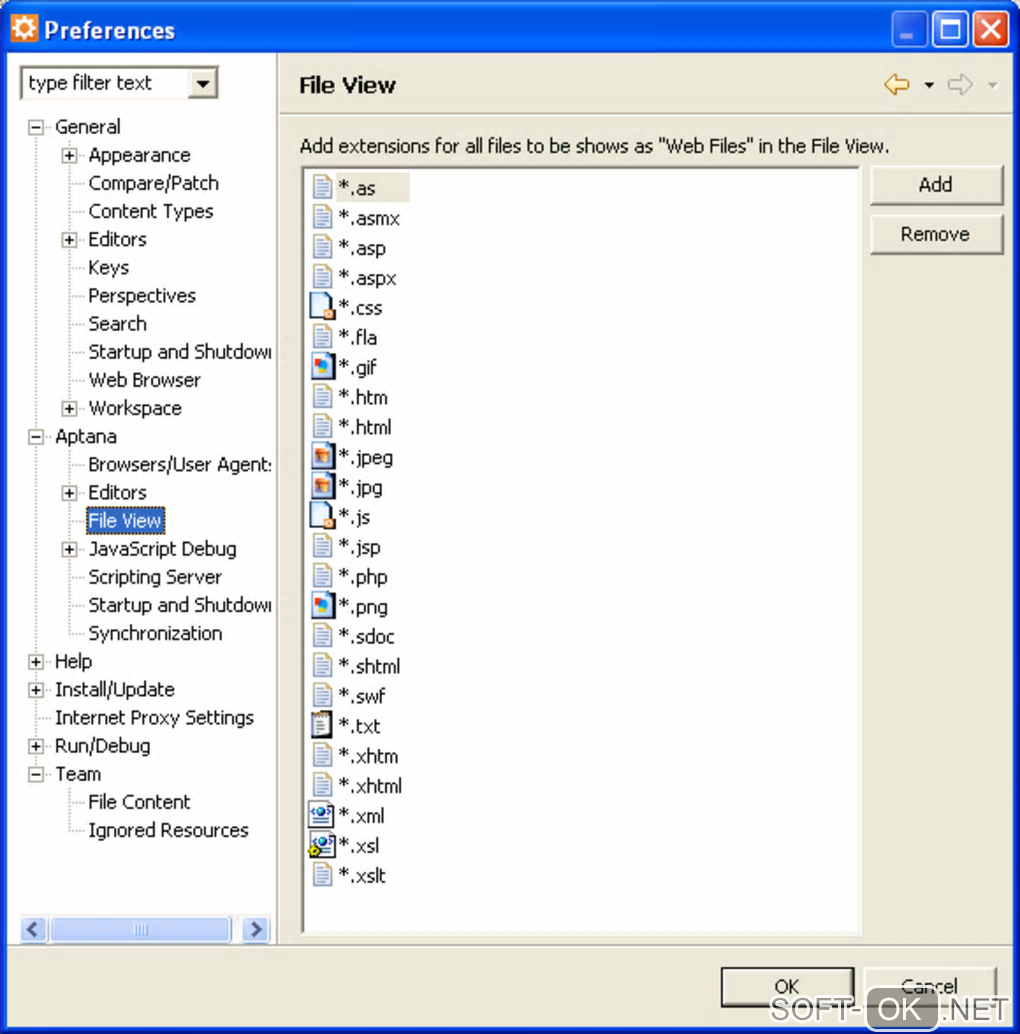Click the file icon beside *.shtml

[322, 665]
